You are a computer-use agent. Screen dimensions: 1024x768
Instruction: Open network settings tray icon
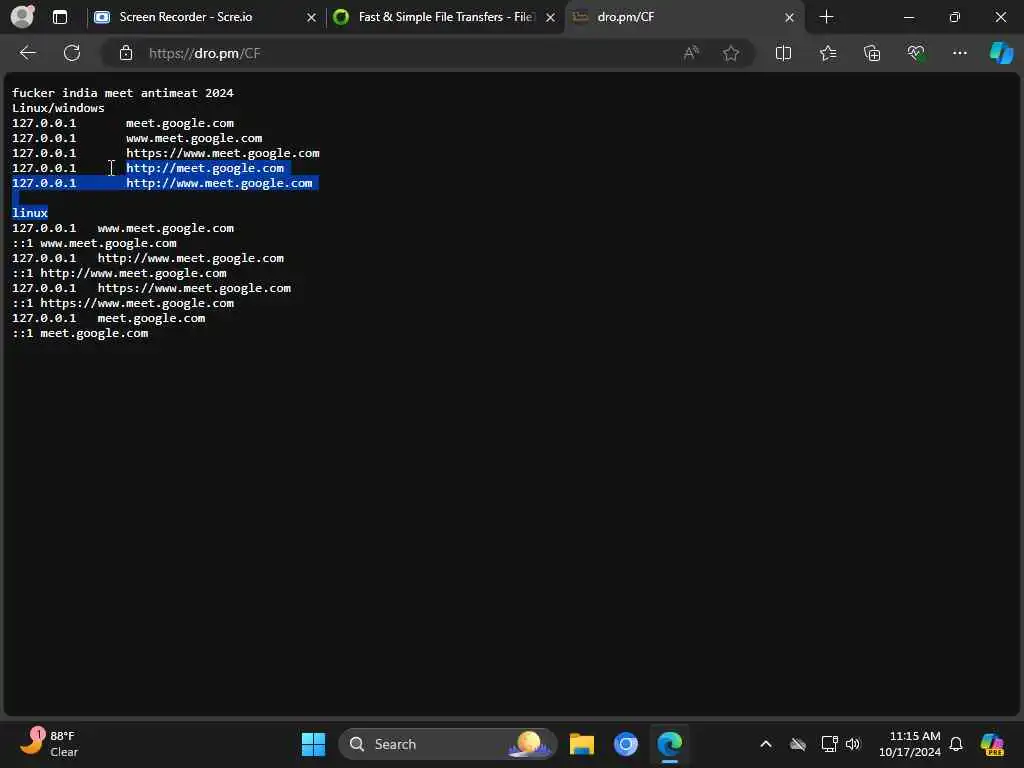(829, 744)
